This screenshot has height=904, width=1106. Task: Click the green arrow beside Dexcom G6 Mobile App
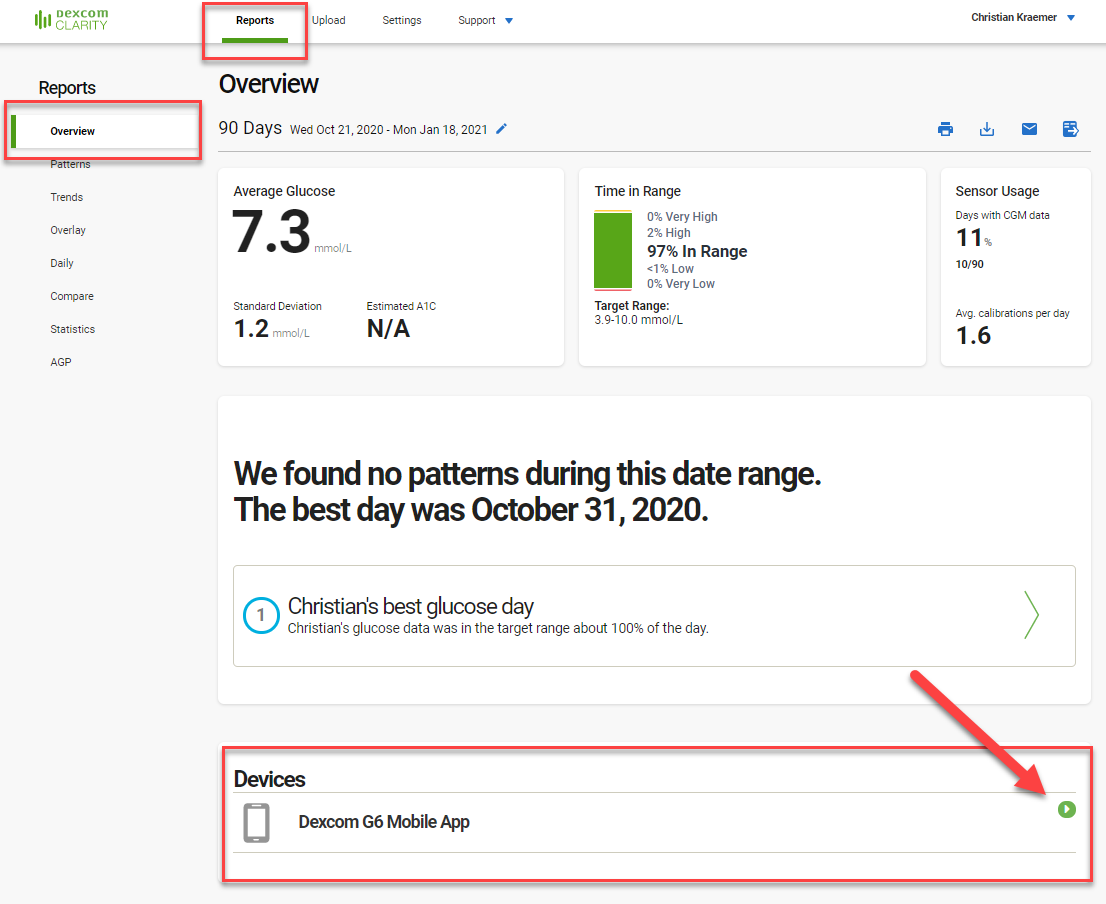(1066, 810)
